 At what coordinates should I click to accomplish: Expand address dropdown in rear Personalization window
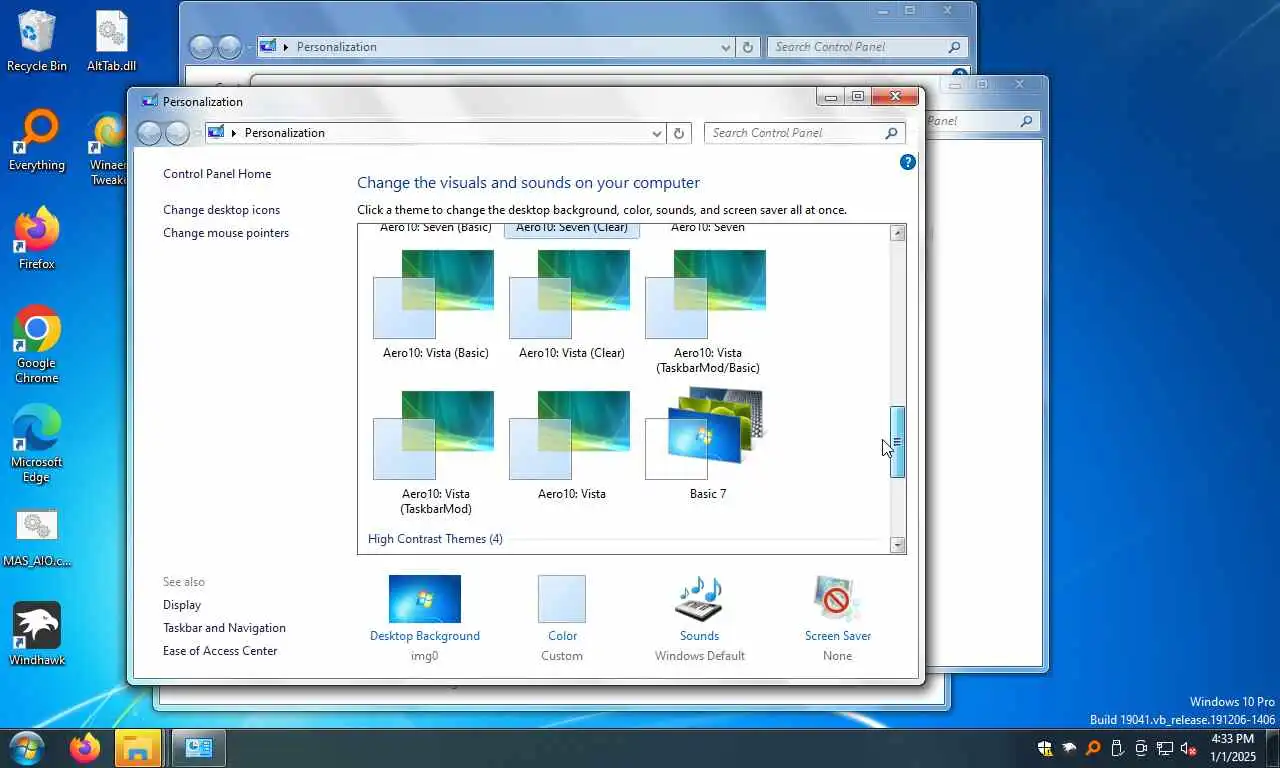[726, 47]
